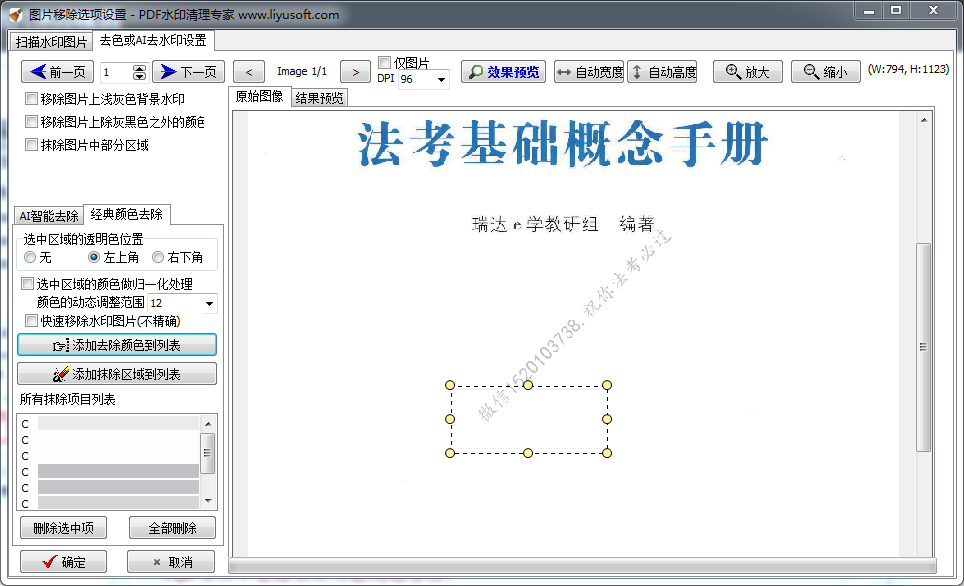This screenshot has height=586, width=964.
Task: Confirm with 确定 button
Action: coord(64,562)
